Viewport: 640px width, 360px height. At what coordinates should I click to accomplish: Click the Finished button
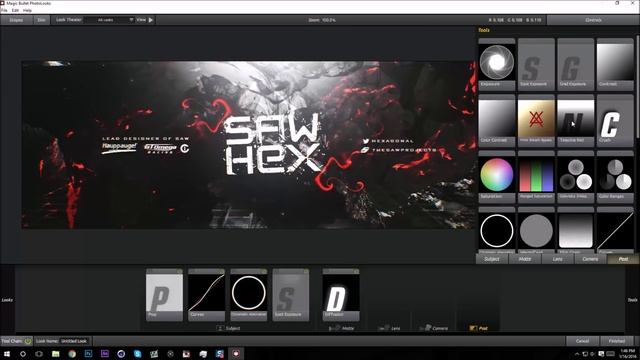[617, 341]
